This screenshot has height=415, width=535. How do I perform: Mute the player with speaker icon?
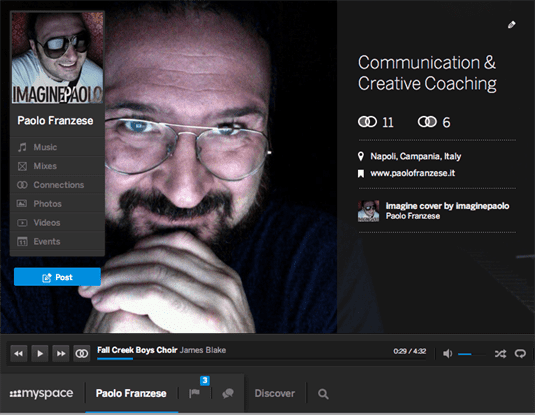[x=447, y=354]
